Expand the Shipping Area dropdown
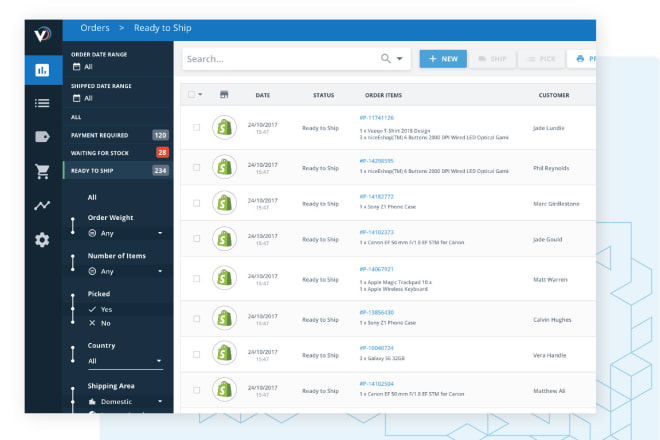The height and width of the screenshot is (440, 660). [x=160, y=401]
